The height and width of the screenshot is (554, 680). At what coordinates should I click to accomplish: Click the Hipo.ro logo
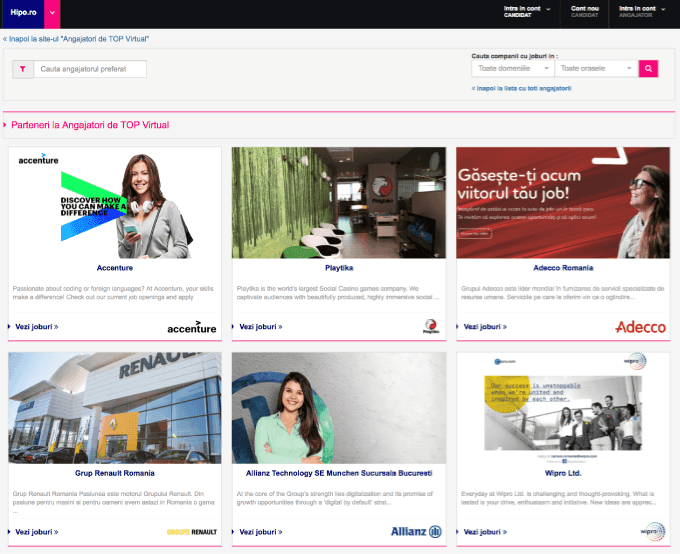[23, 13]
